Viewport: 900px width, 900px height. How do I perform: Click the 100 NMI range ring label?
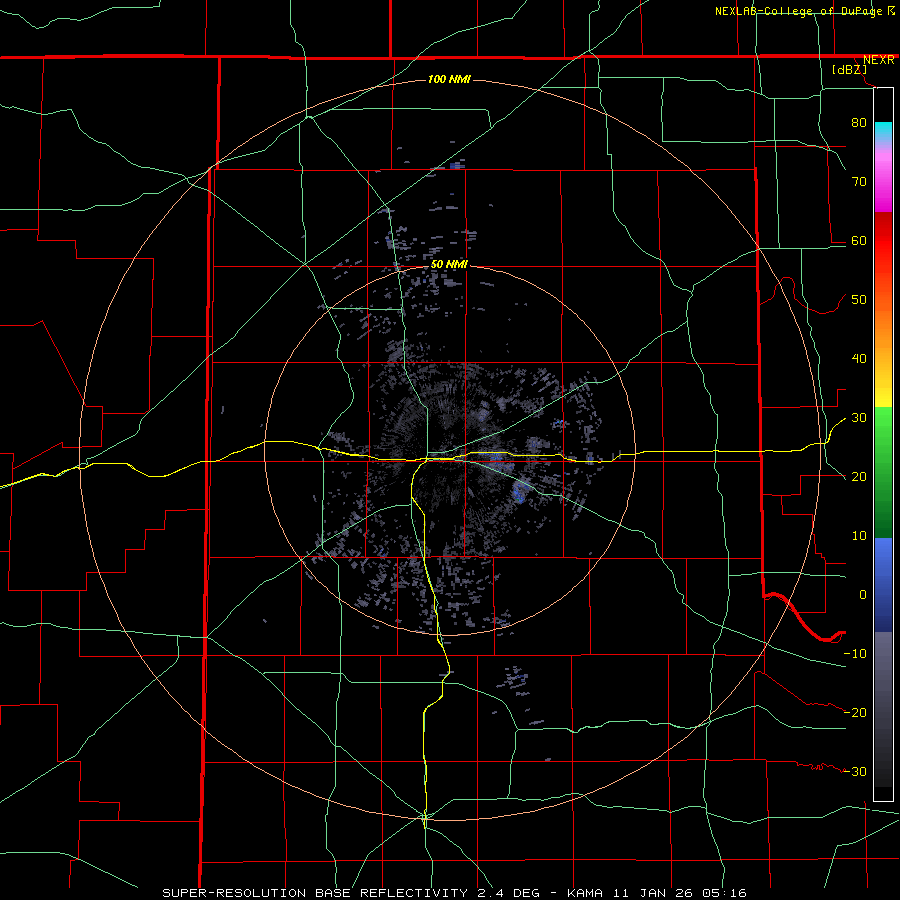tap(449, 79)
